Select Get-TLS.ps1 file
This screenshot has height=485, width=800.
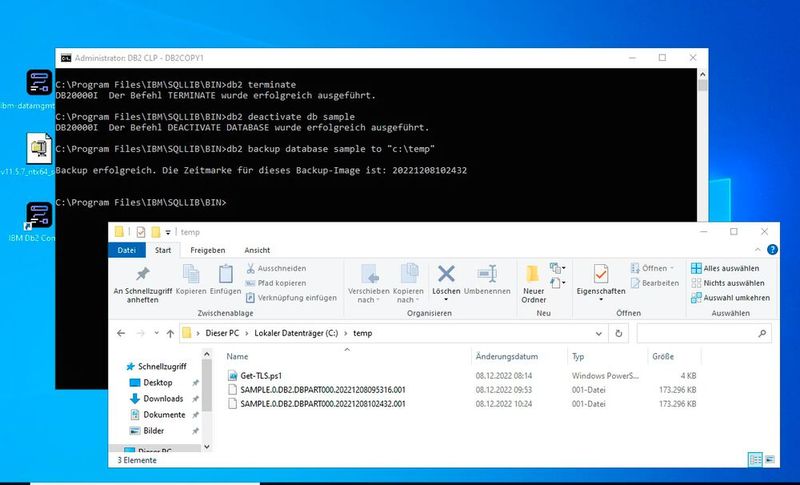tap(260, 376)
